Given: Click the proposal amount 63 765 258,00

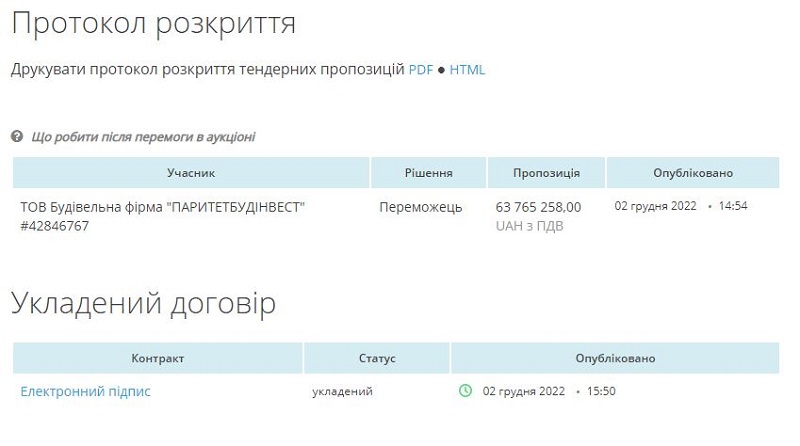Looking at the screenshot, I should [538, 207].
